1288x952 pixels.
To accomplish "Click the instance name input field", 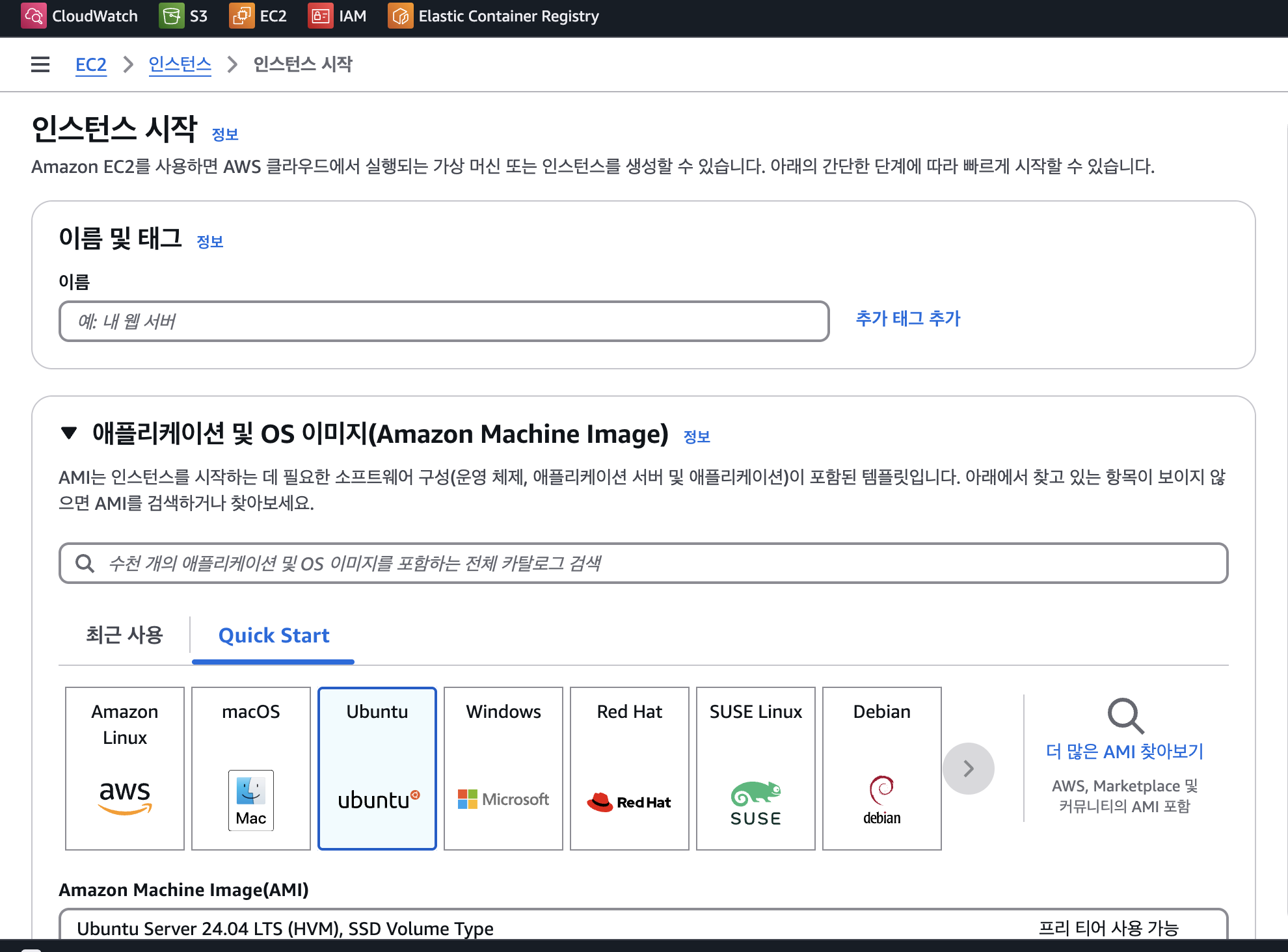I will (x=444, y=321).
